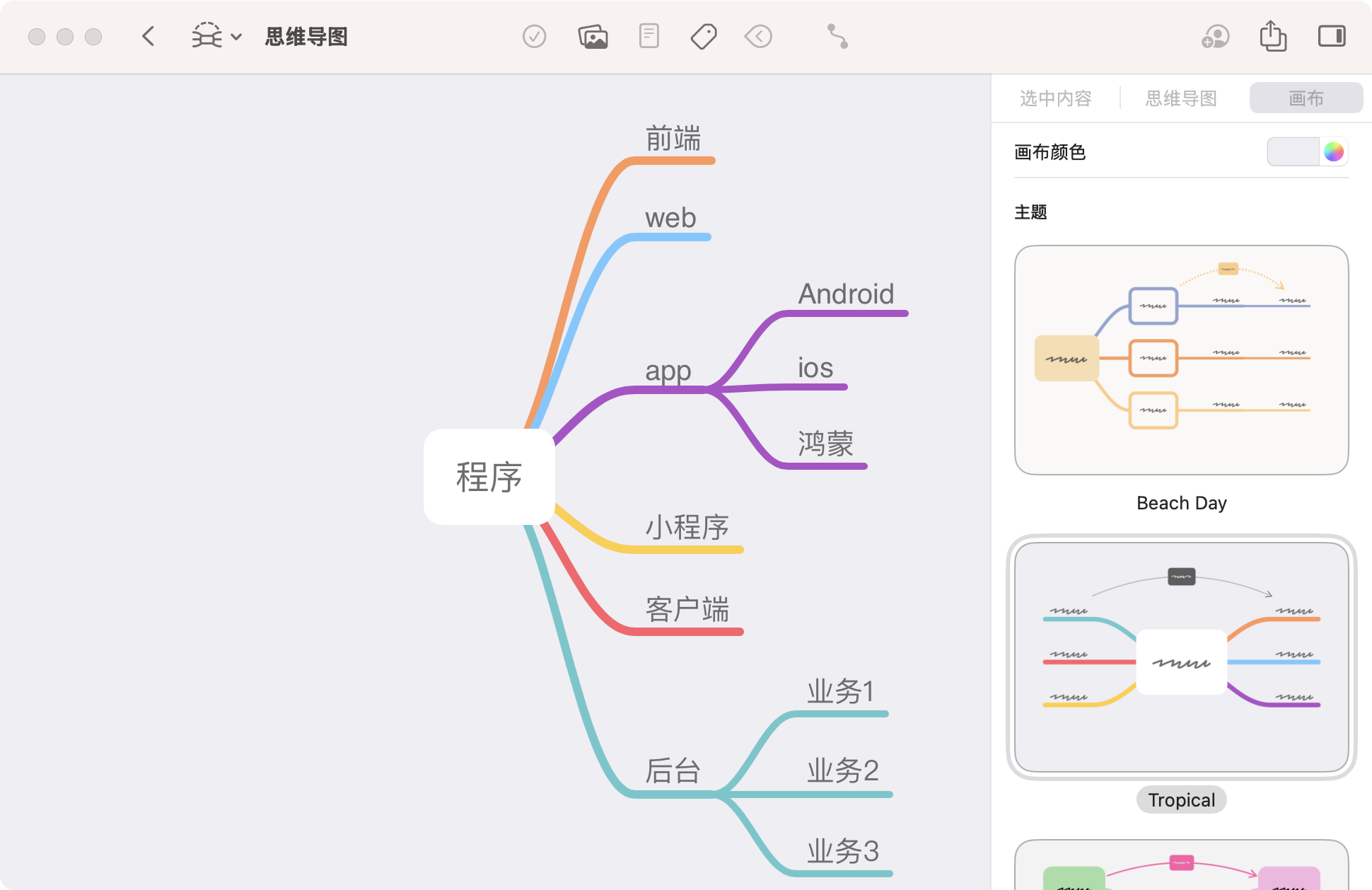
Task: Apply the Tropical theme
Action: click(x=1181, y=658)
